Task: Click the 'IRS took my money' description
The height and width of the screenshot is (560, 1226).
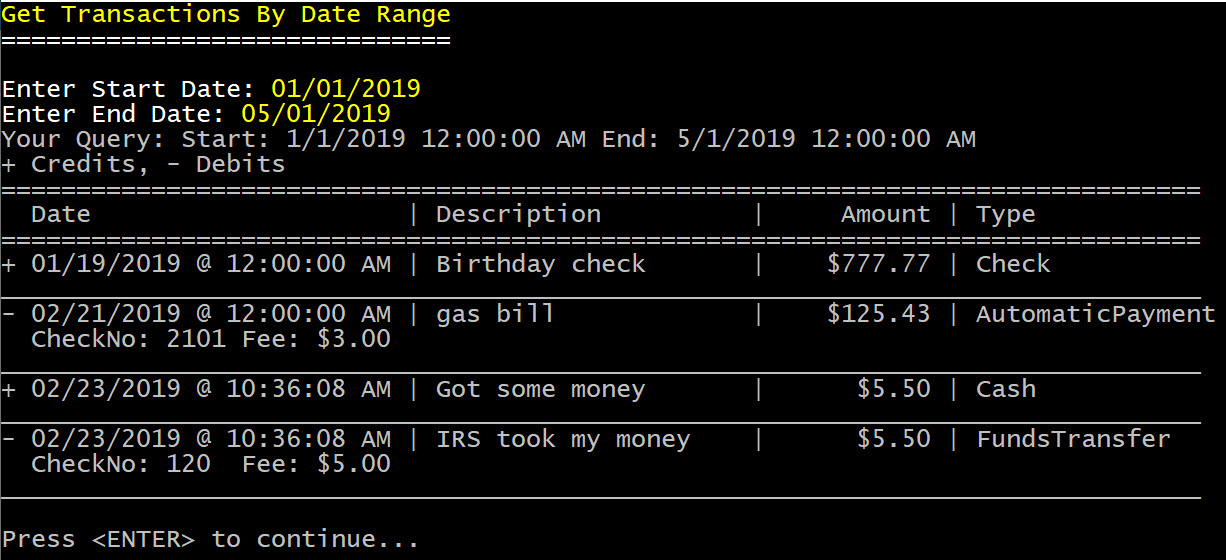Action: tap(564, 439)
